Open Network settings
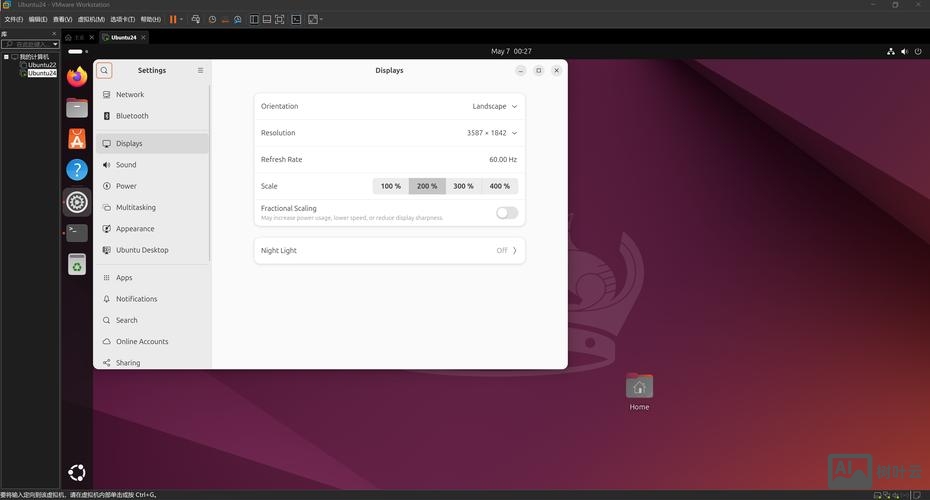Viewport: 930px width, 500px height. pyautogui.click(x=152, y=95)
